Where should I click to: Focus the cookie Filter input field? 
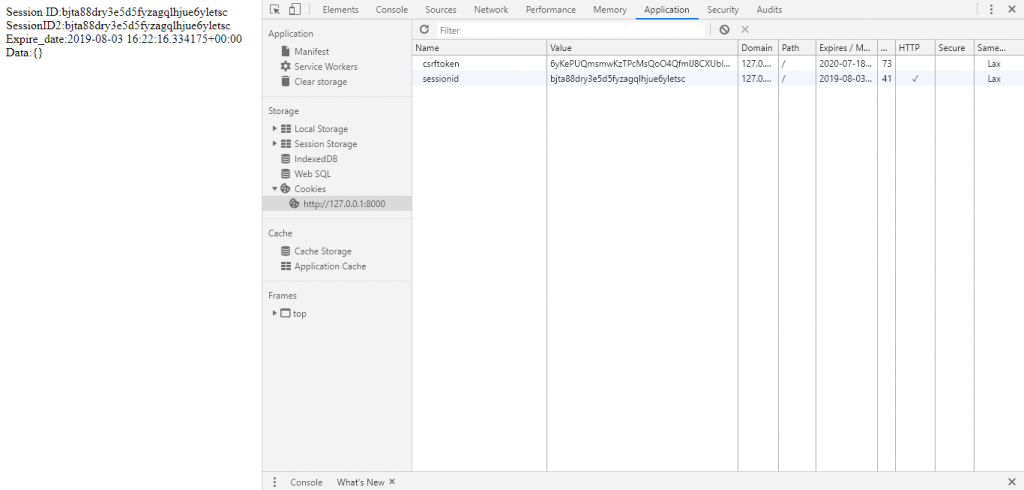pyautogui.click(x=571, y=30)
